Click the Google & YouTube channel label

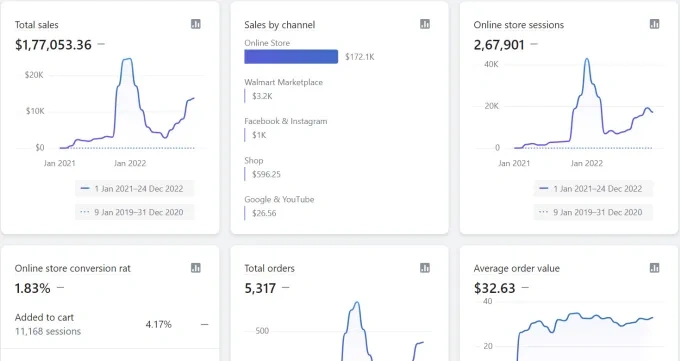pos(279,200)
